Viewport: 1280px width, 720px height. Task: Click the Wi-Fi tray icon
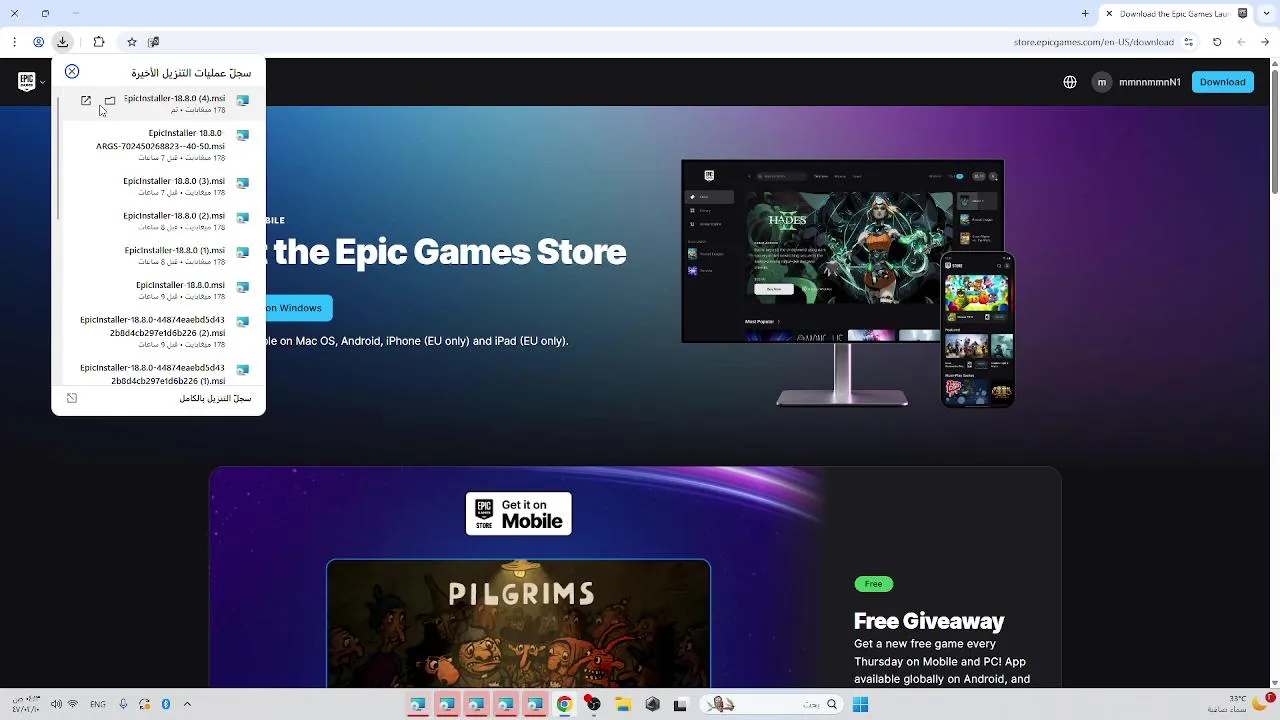(73, 704)
